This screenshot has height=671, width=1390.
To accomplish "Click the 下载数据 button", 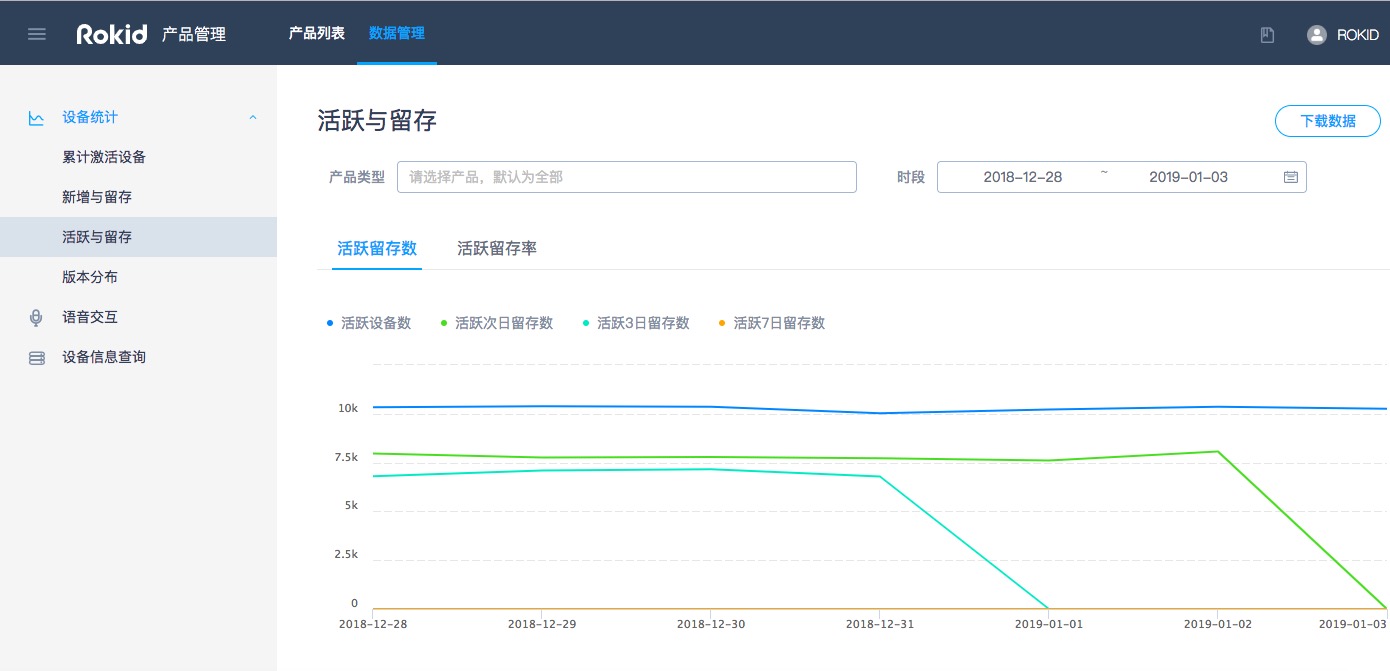I will coord(1327,121).
